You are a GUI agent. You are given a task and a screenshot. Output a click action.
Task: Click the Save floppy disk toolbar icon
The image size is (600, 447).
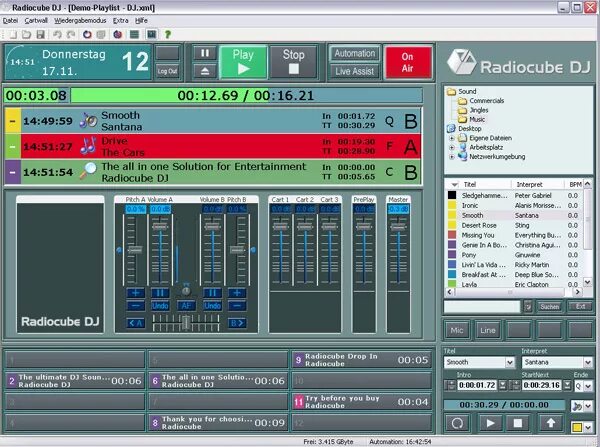(40, 34)
